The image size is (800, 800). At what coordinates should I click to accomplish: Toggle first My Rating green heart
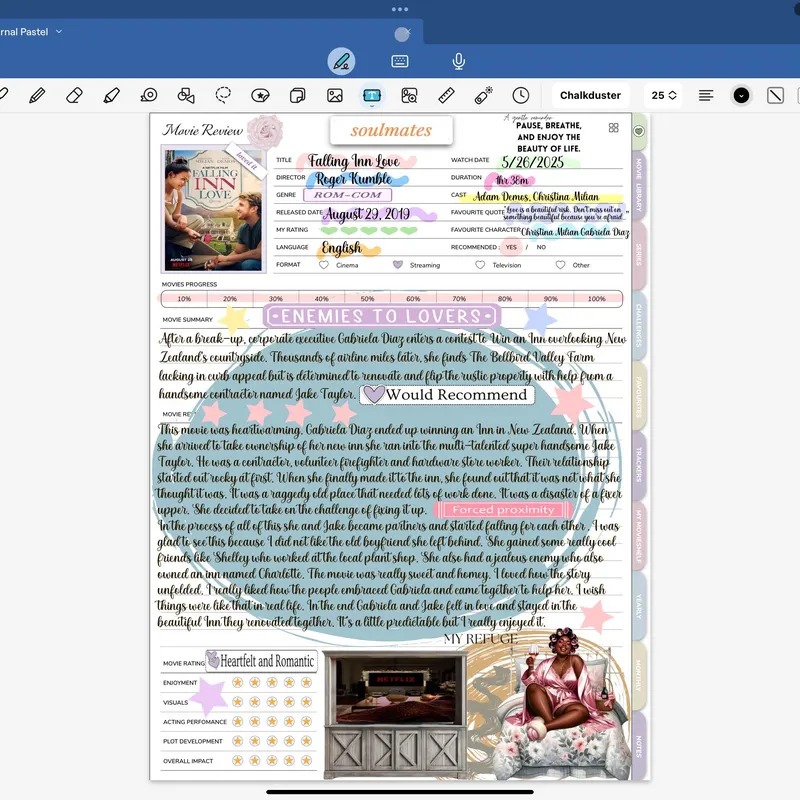click(x=329, y=230)
